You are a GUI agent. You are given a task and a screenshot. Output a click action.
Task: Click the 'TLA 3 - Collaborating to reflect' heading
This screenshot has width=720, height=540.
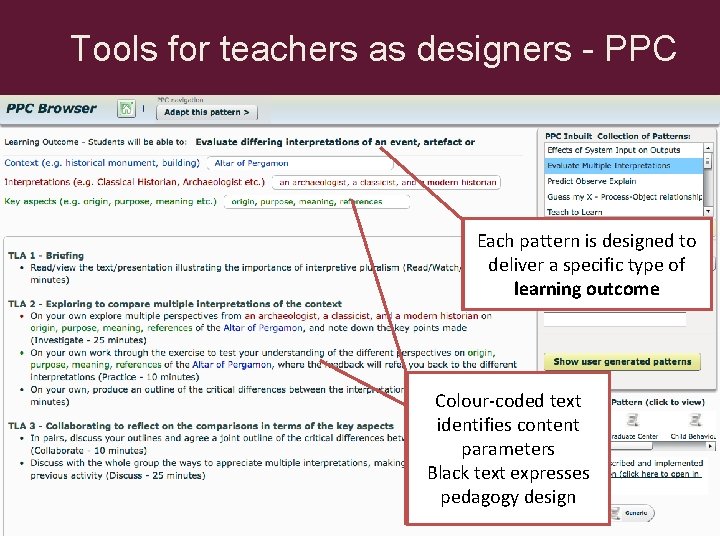coord(201,426)
